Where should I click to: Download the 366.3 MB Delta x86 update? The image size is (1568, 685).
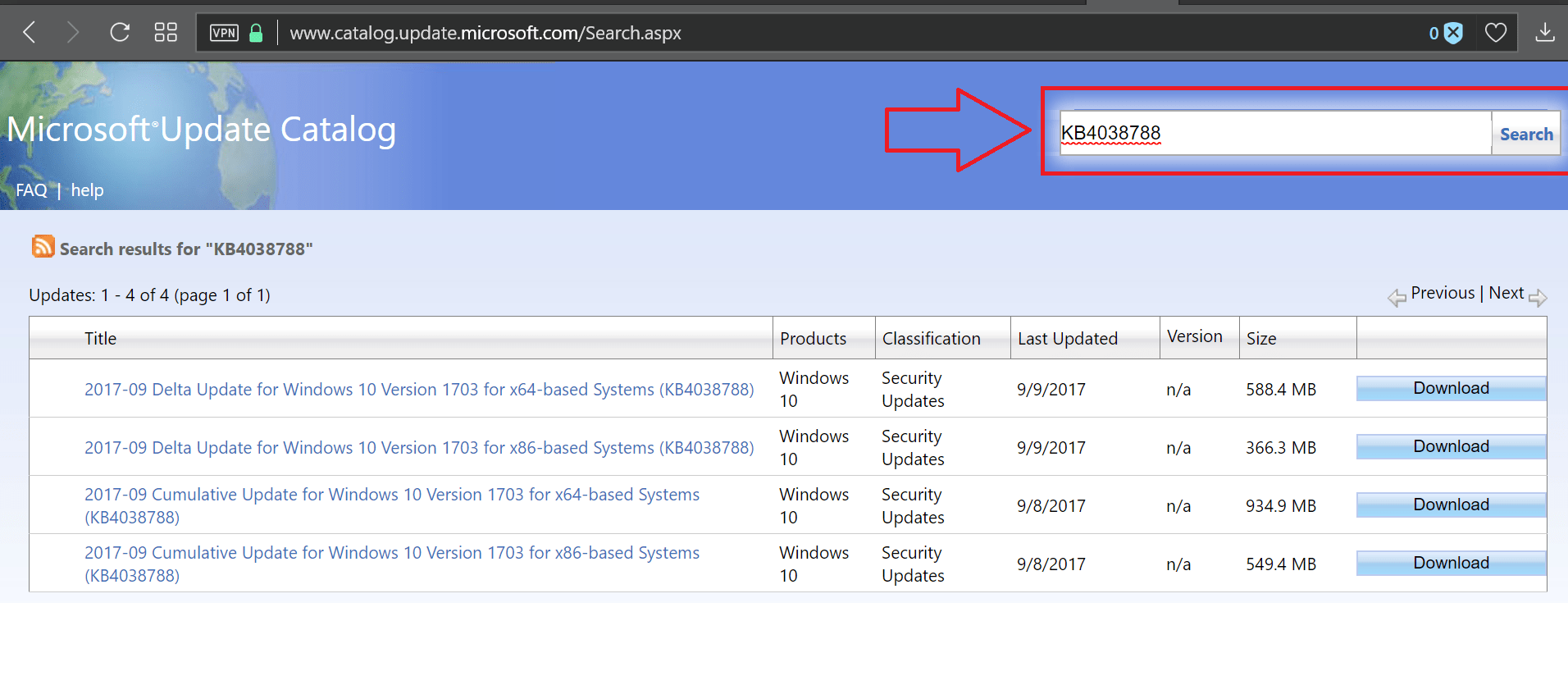click(1452, 446)
